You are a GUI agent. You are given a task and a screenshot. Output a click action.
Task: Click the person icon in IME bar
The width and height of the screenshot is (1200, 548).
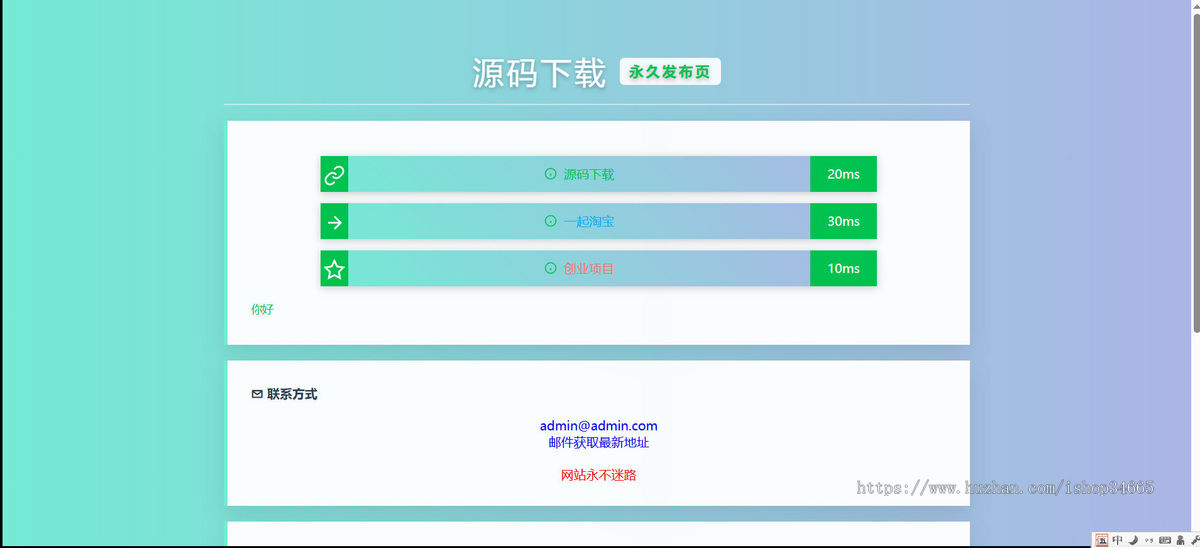pyautogui.click(x=1180, y=540)
